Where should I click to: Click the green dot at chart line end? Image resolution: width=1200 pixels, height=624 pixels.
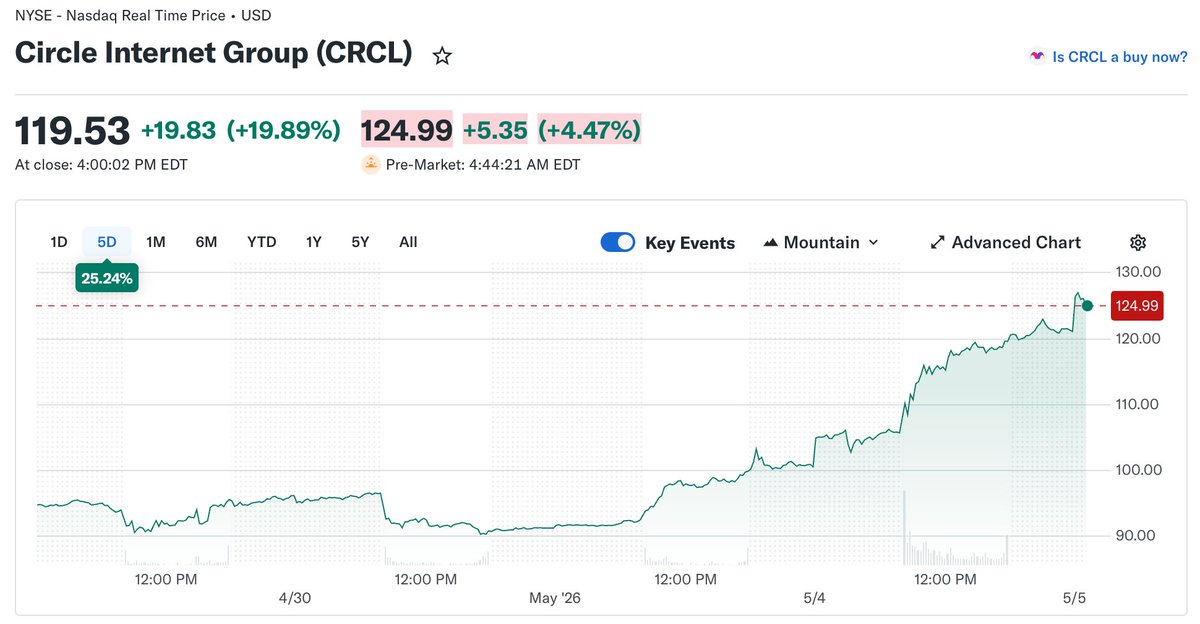(x=1087, y=305)
